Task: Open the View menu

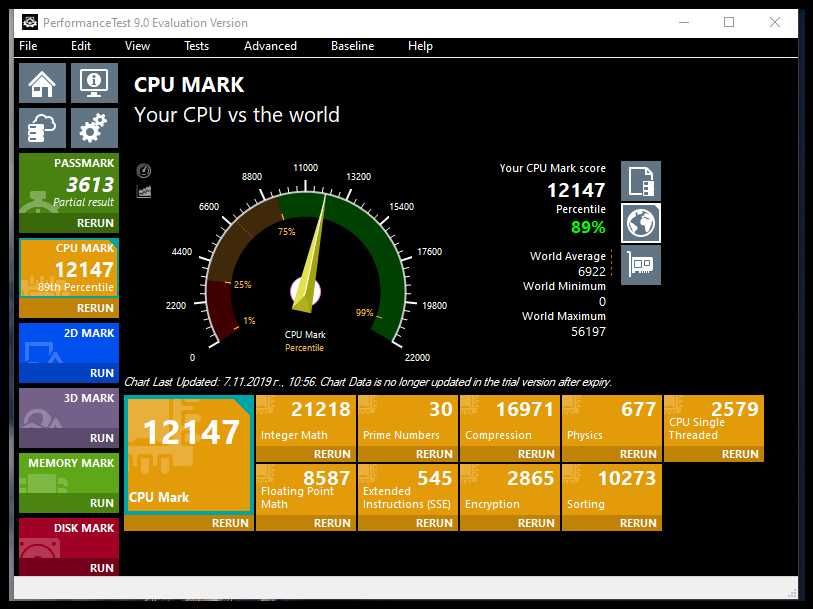Action: (137, 46)
